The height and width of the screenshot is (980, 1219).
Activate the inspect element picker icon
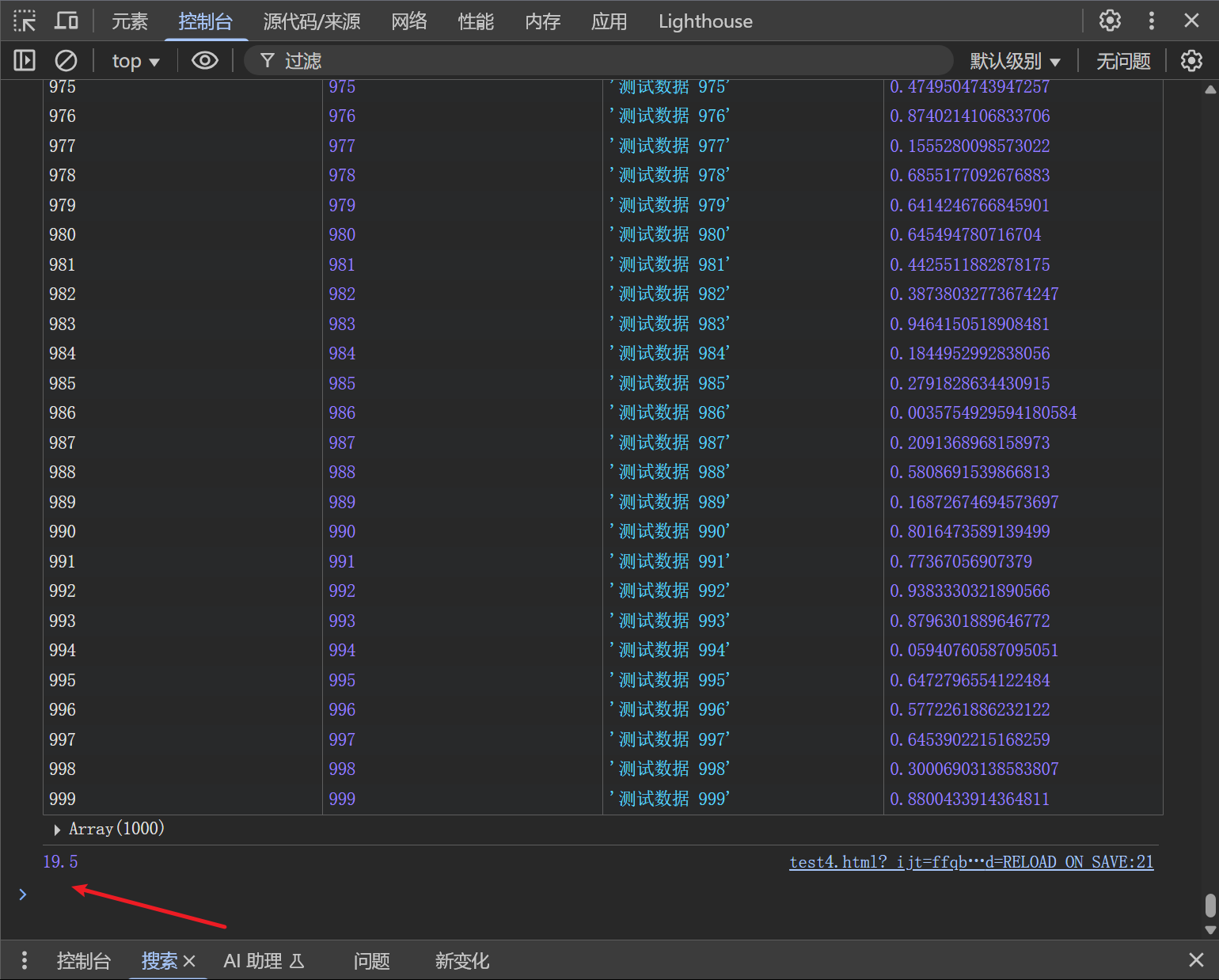pyautogui.click(x=25, y=21)
